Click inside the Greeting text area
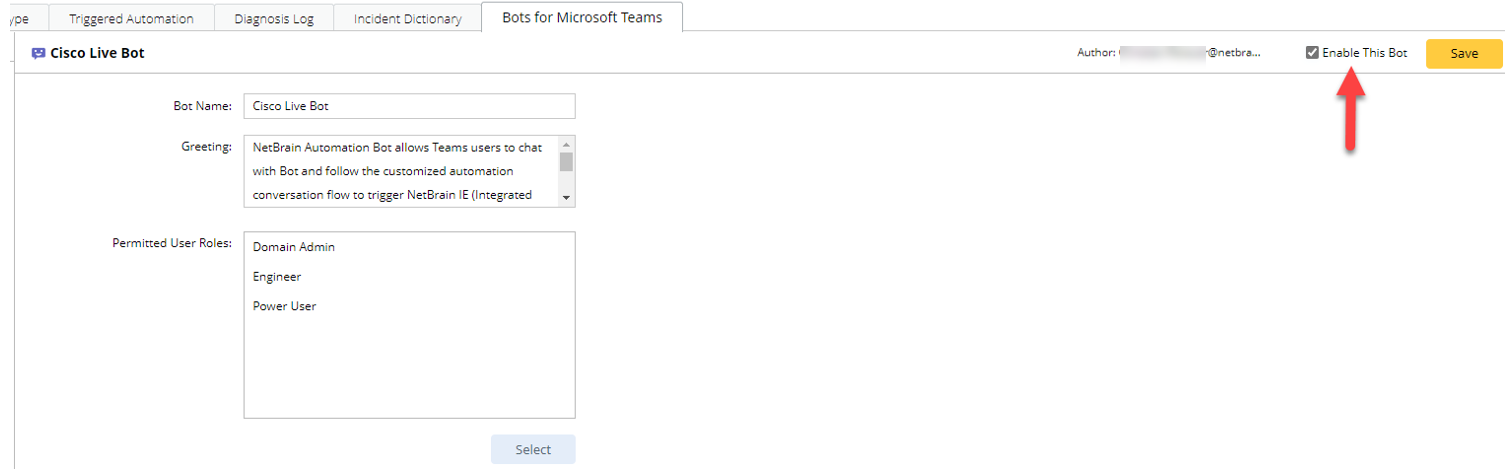The width and height of the screenshot is (1507, 470). point(400,171)
